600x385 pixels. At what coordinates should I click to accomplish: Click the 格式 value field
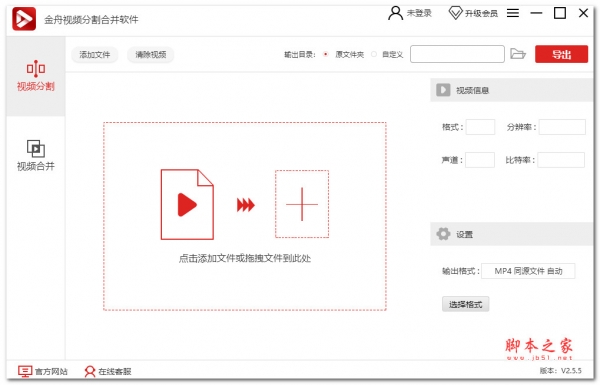[x=480, y=127]
